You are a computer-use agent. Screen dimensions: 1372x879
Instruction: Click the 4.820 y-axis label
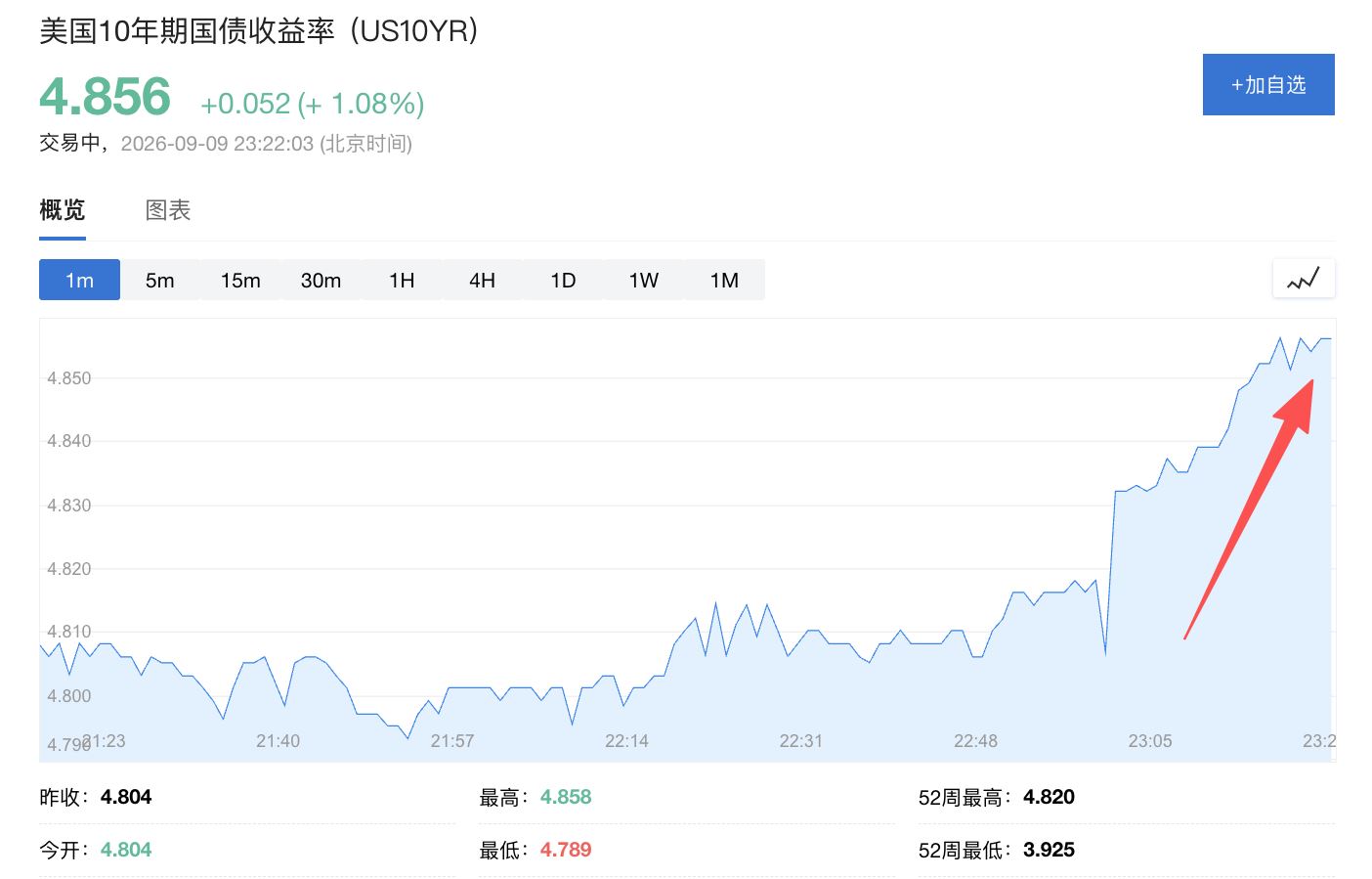point(68,569)
